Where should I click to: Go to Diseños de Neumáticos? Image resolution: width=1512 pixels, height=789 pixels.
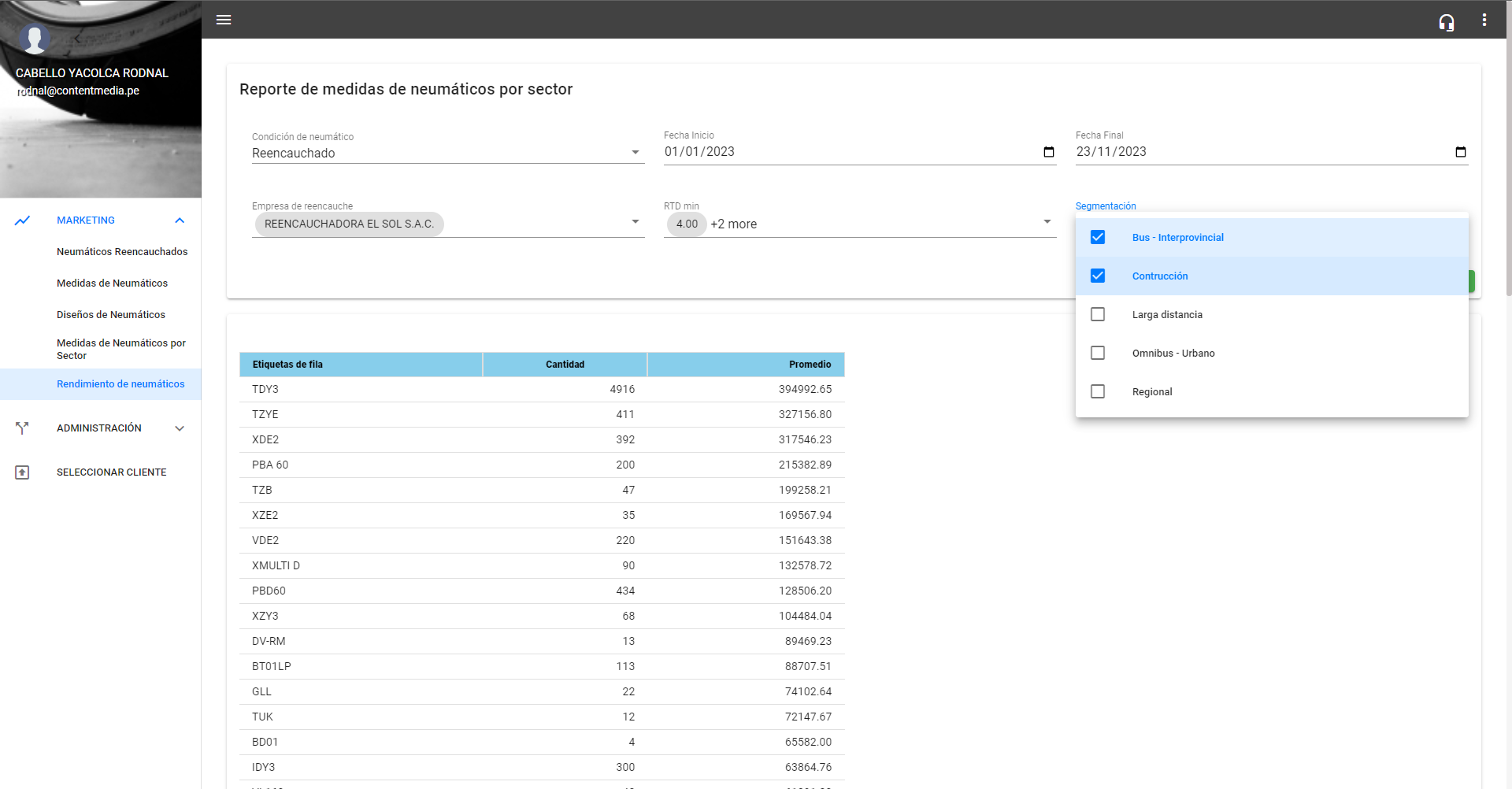point(111,315)
